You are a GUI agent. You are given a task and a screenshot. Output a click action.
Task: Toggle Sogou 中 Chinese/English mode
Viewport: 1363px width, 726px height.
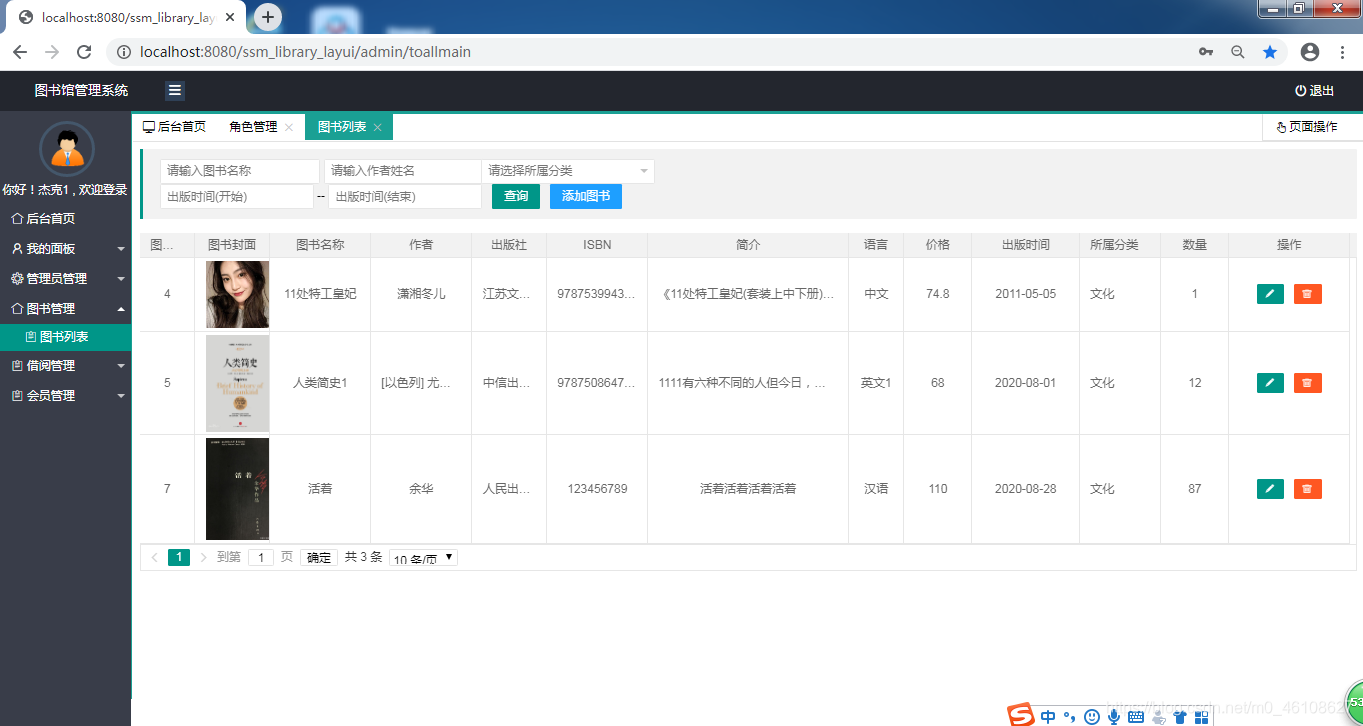[x=1048, y=716]
